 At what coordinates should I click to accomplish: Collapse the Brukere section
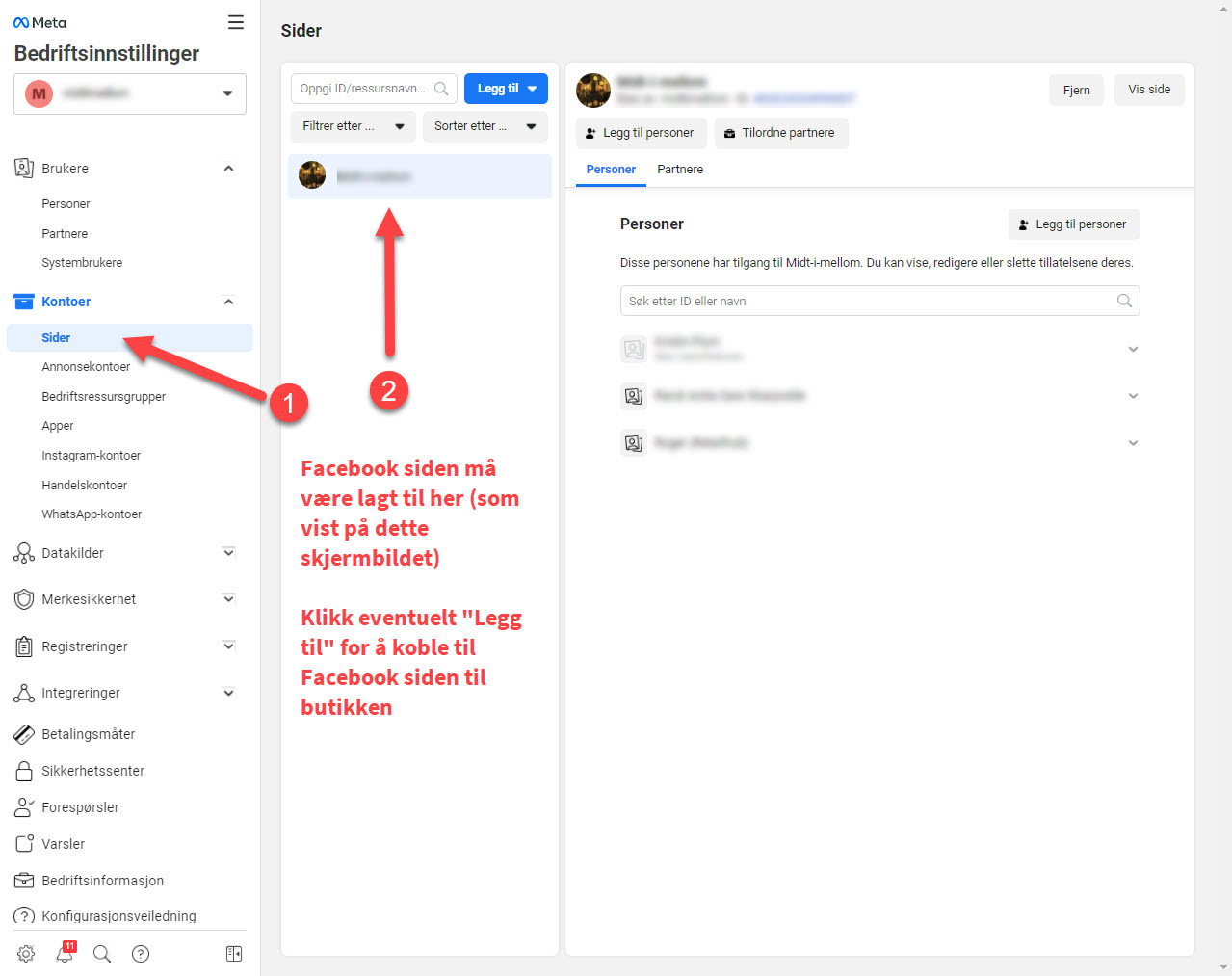(228, 169)
